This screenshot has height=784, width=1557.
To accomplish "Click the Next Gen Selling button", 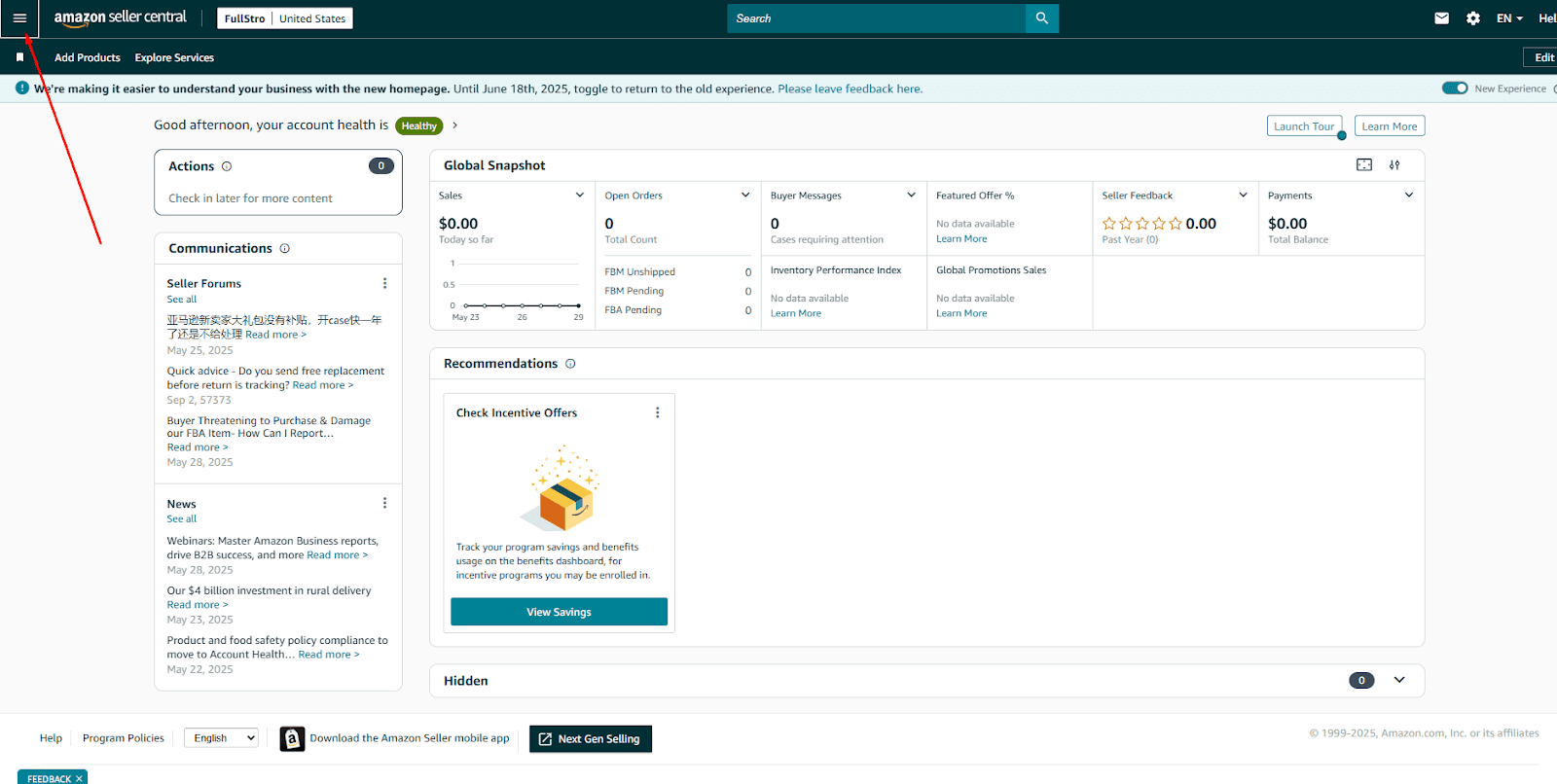I will pos(591,739).
